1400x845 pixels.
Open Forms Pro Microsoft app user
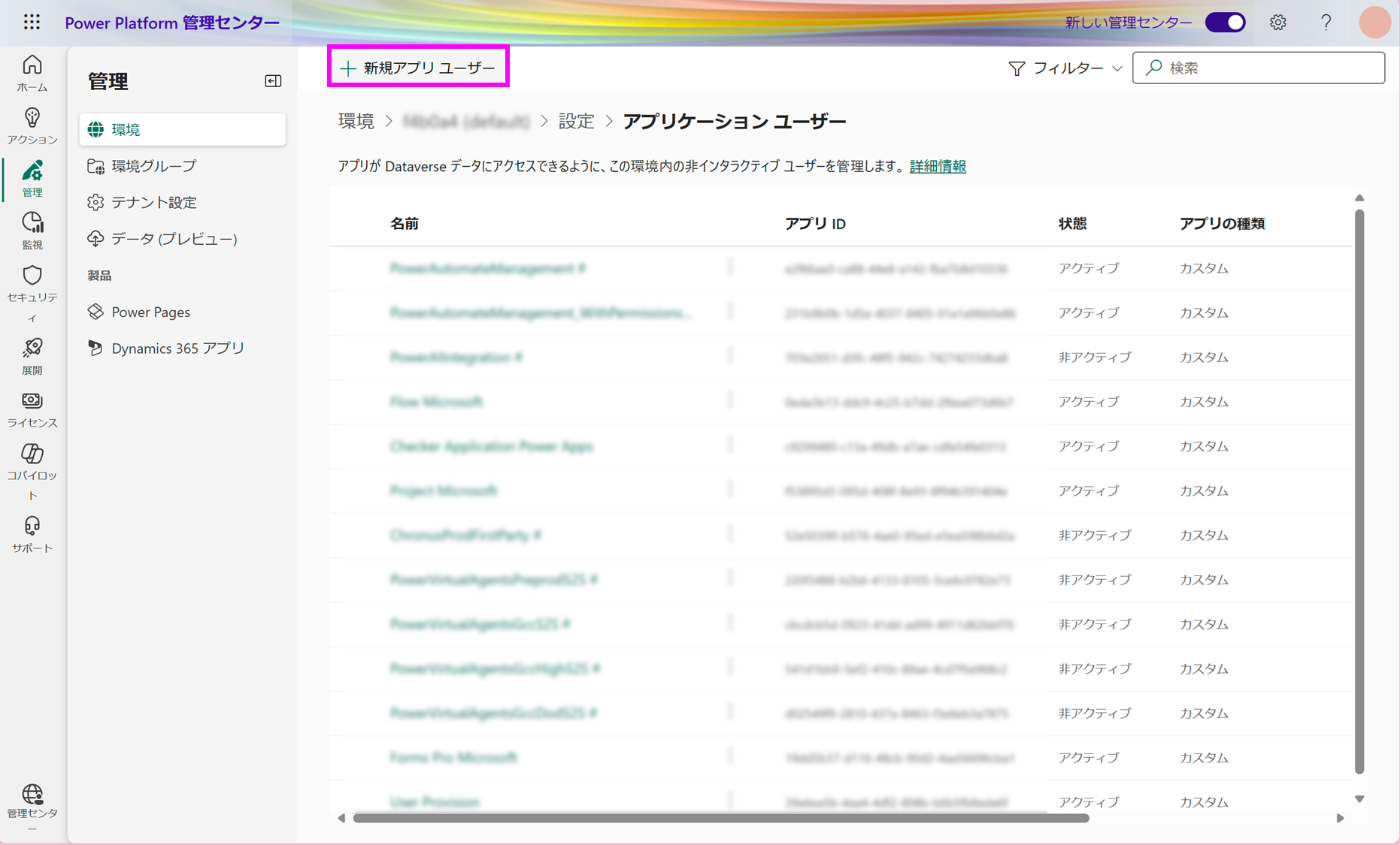(x=453, y=757)
